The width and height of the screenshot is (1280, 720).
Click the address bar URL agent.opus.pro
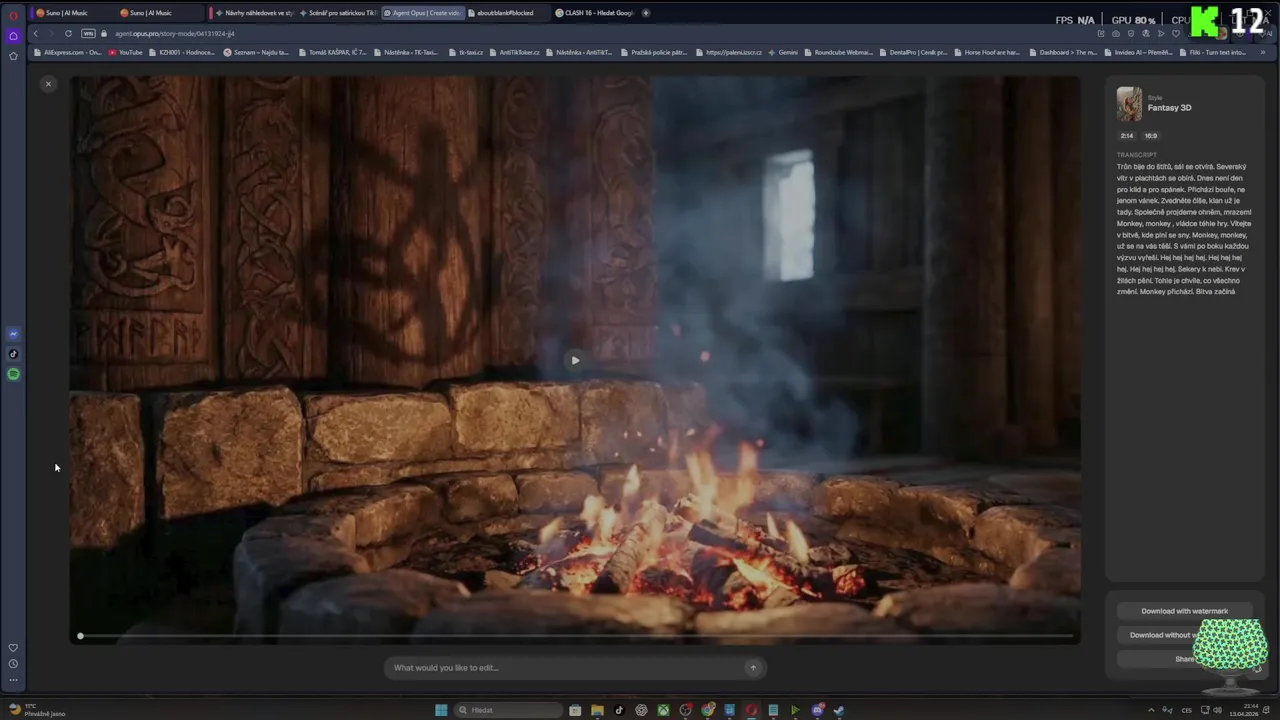point(175,34)
